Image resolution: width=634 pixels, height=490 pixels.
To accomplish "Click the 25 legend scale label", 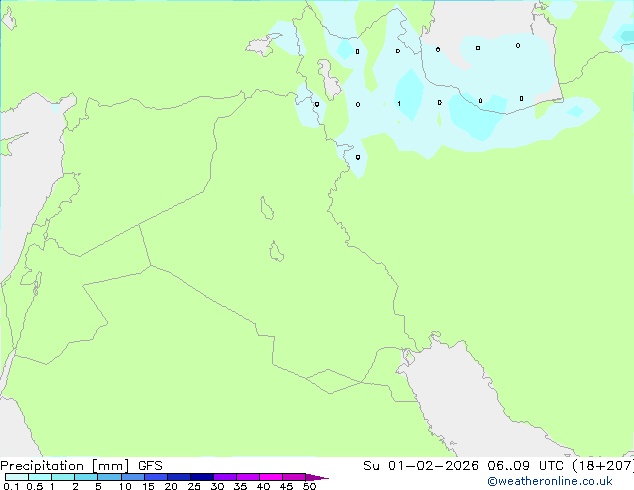I will tap(194, 486).
